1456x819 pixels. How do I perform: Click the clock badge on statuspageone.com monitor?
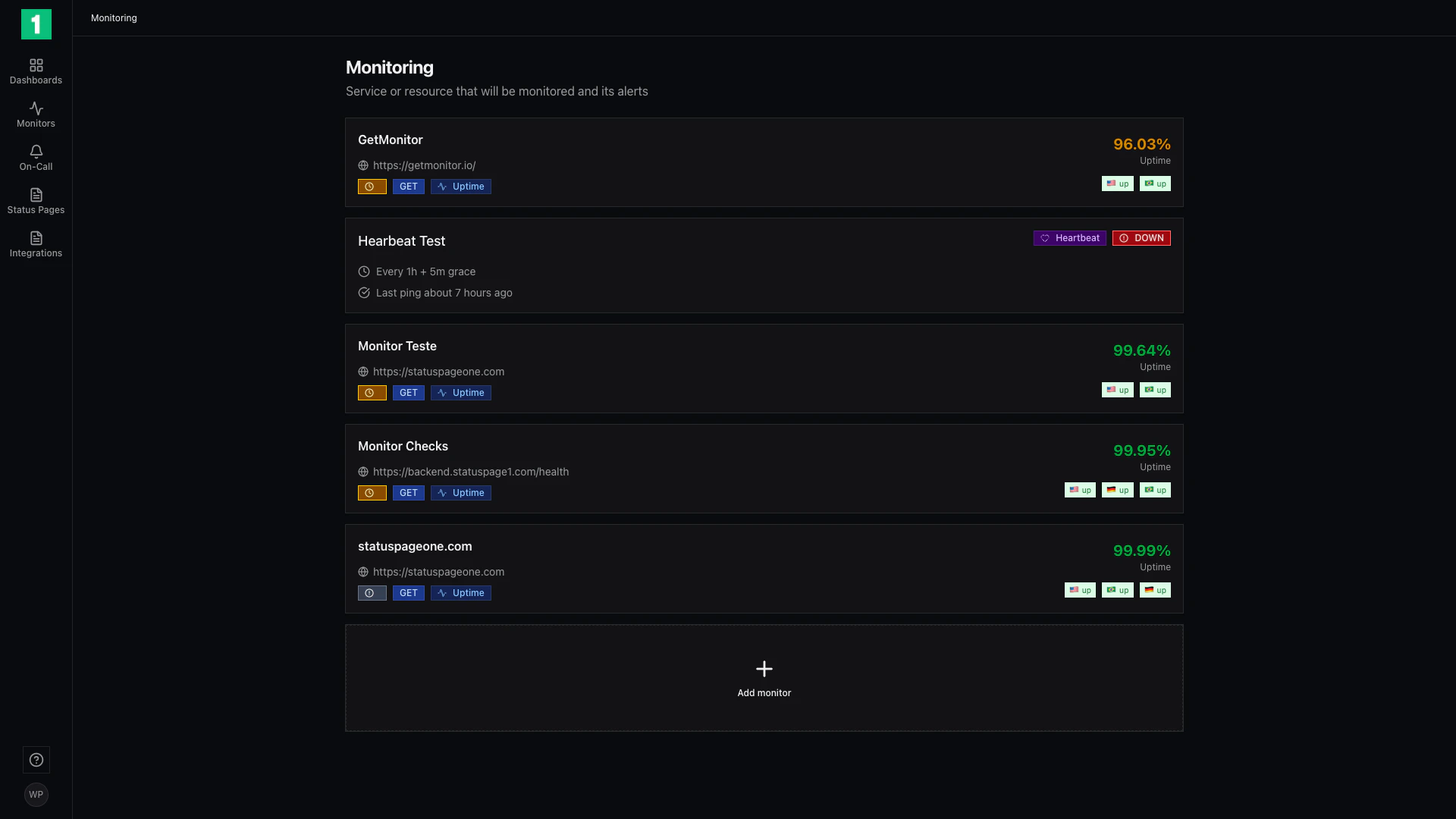371,592
